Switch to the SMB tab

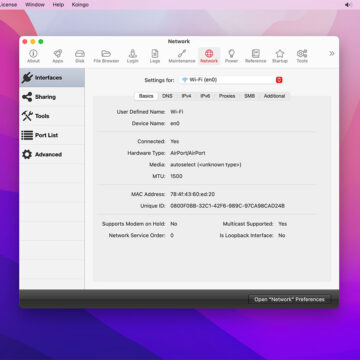249,96
